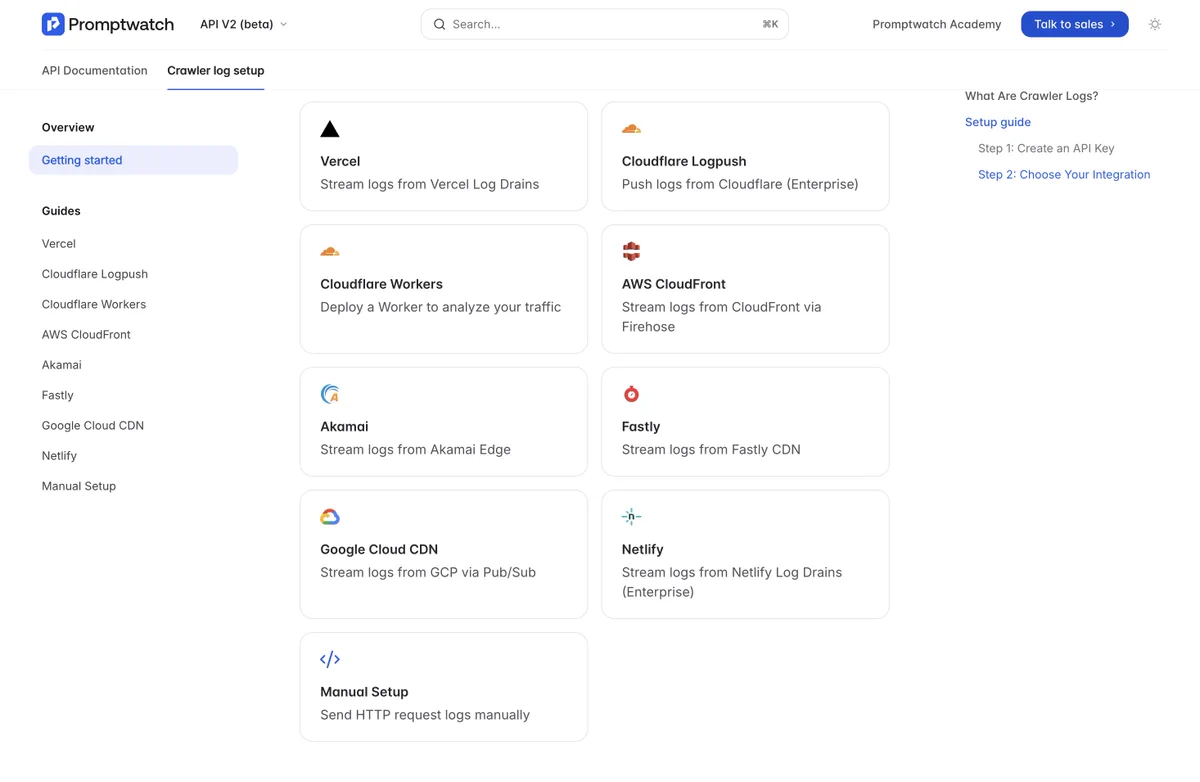Focus the Search input field

pos(604,24)
